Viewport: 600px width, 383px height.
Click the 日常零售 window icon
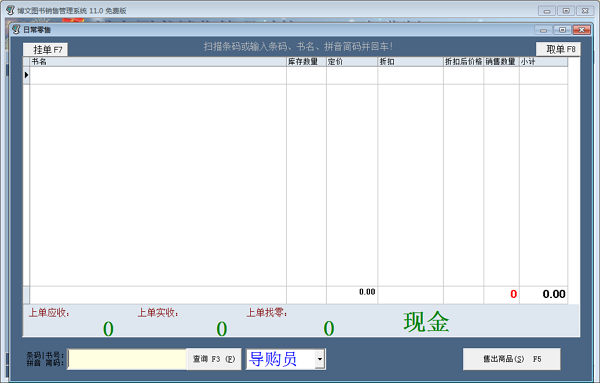tap(16, 29)
